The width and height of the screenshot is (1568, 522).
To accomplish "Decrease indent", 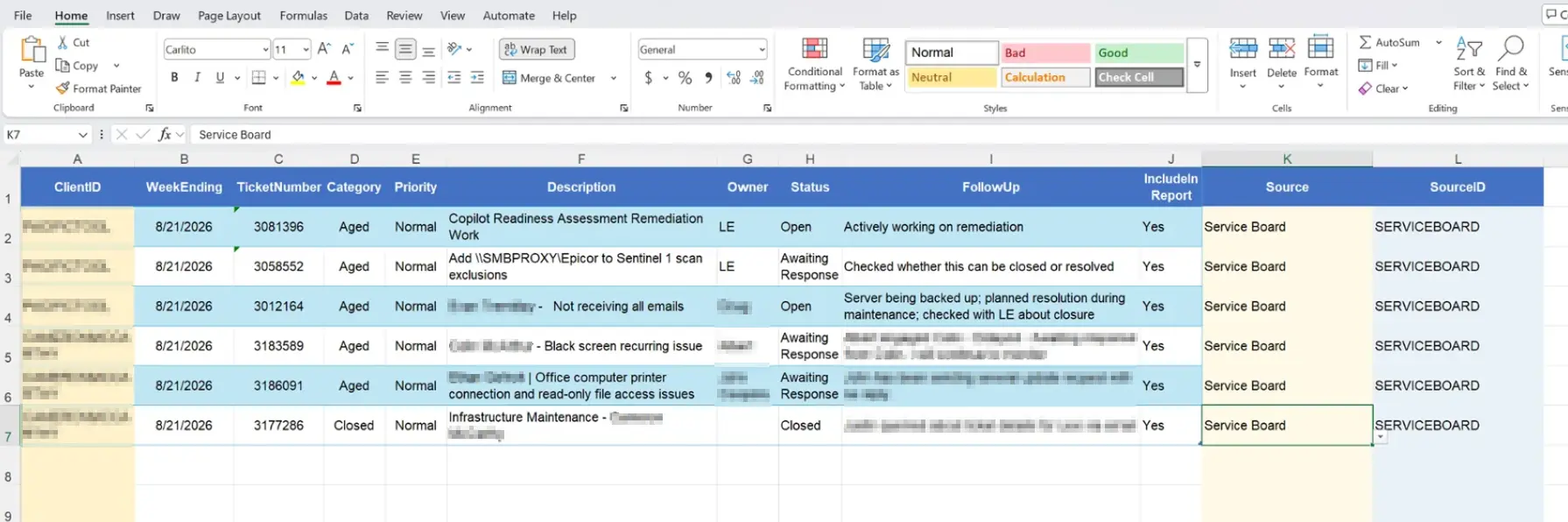I will point(454,78).
